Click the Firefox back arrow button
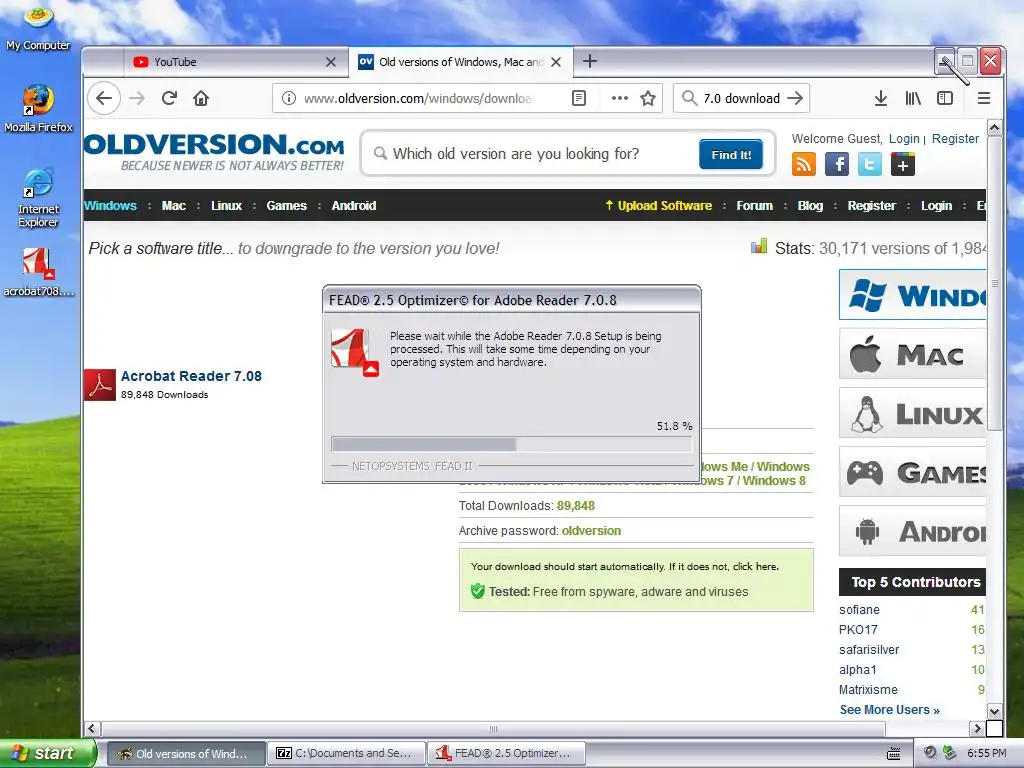The width and height of the screenshot is (1024, 768). tap(104, 98)
